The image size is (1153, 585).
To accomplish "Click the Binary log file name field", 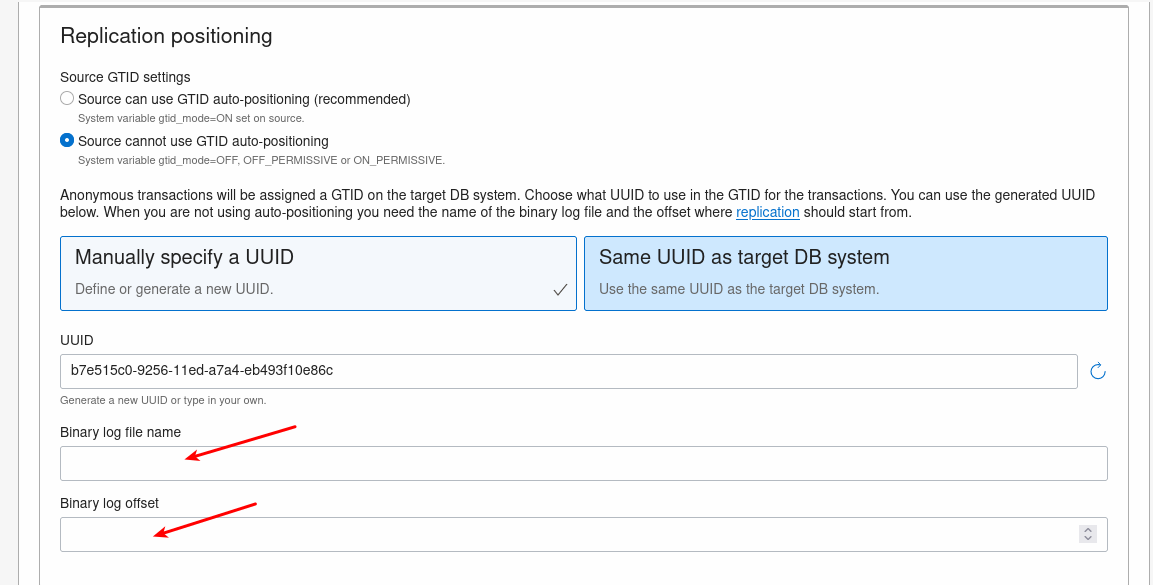I will 583,464.
